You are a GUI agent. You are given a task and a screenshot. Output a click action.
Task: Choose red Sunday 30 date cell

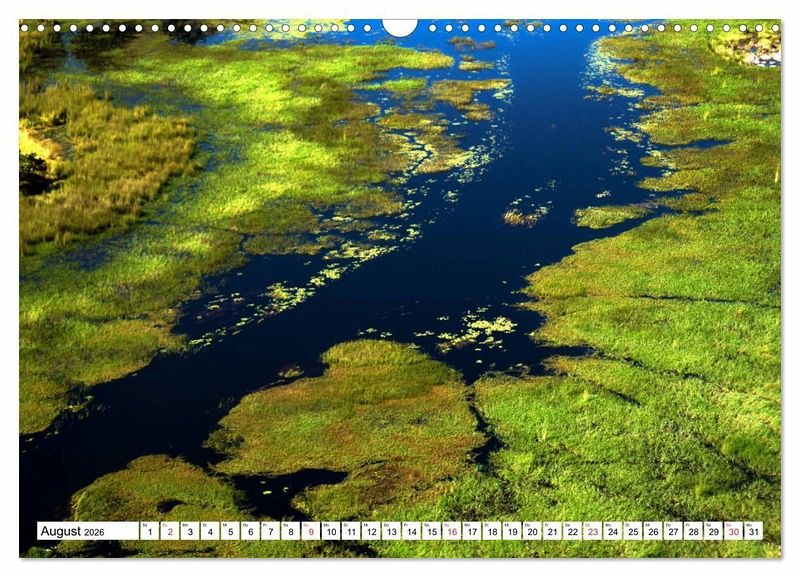(x=733, y=532)
